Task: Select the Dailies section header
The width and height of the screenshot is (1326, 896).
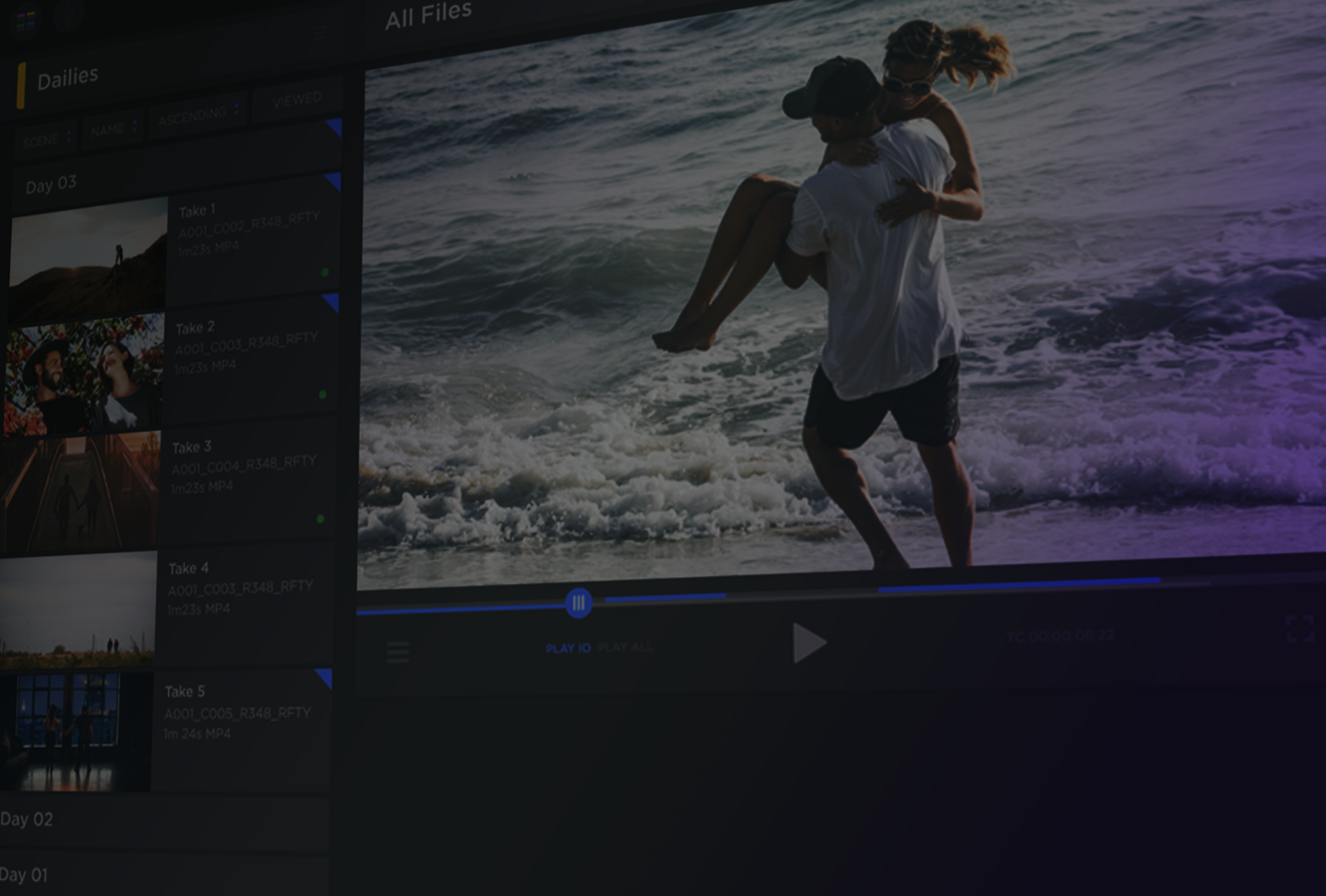Action: pyautogui.click(x=68, y=79)
